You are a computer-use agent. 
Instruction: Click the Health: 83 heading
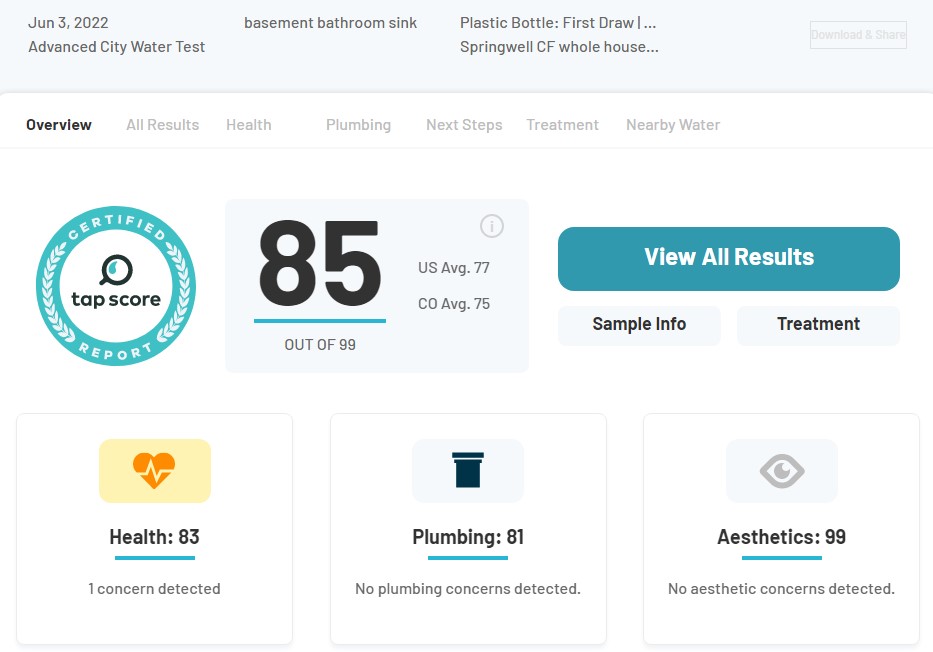[x=155, y=537]
